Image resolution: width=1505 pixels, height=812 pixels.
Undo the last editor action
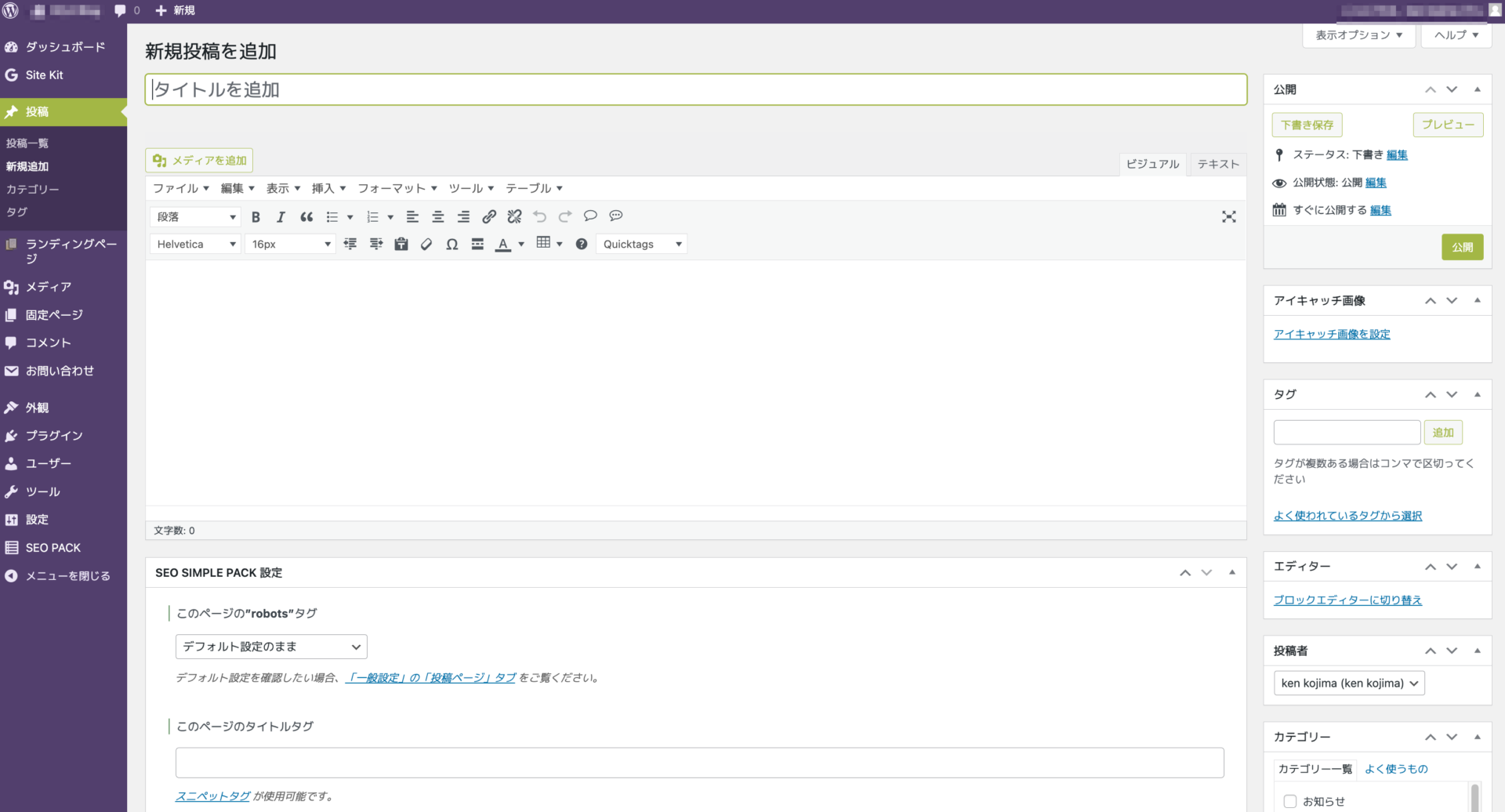pyautogui.click(x=540, y=217)
